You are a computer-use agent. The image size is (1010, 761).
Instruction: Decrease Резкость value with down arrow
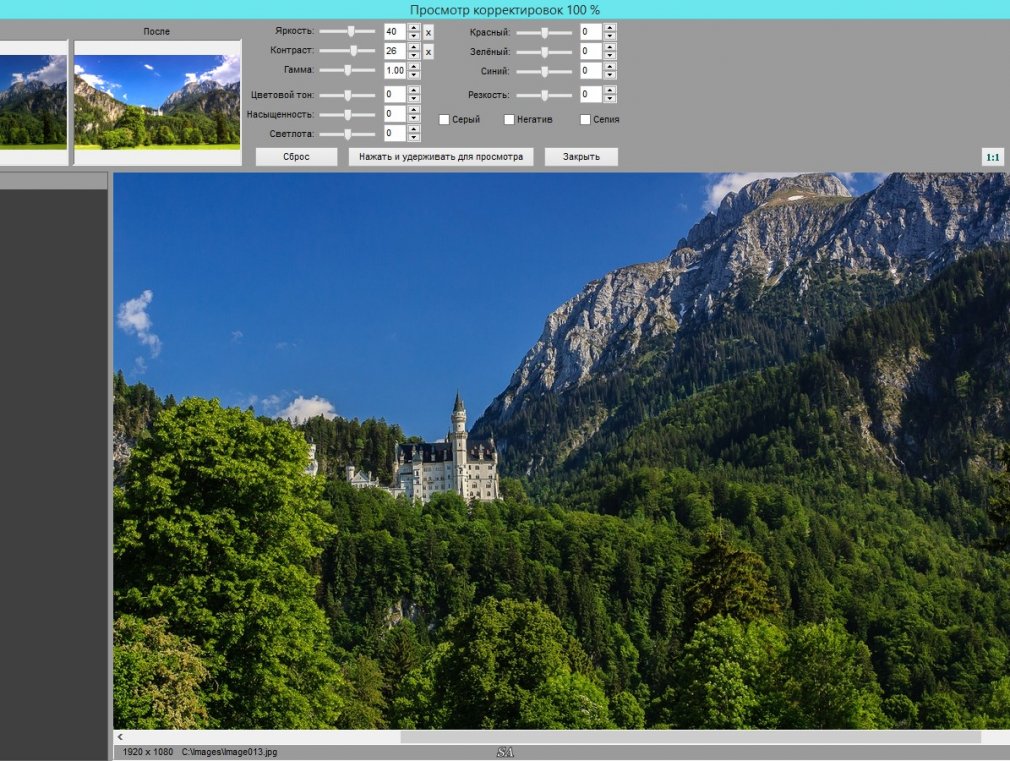tap(610, 99)
